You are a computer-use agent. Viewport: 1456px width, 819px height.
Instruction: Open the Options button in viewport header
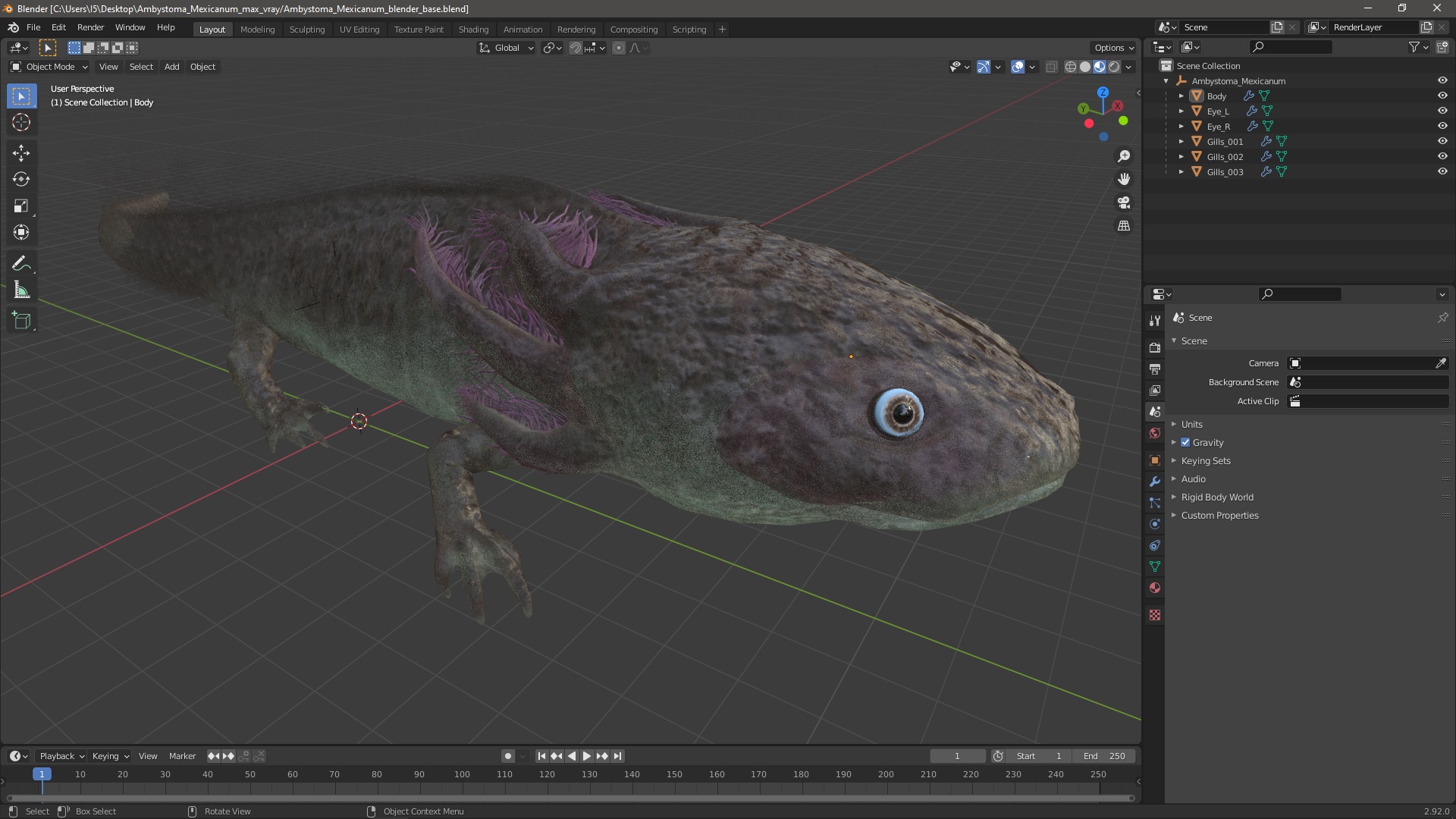click(1114, 48)
